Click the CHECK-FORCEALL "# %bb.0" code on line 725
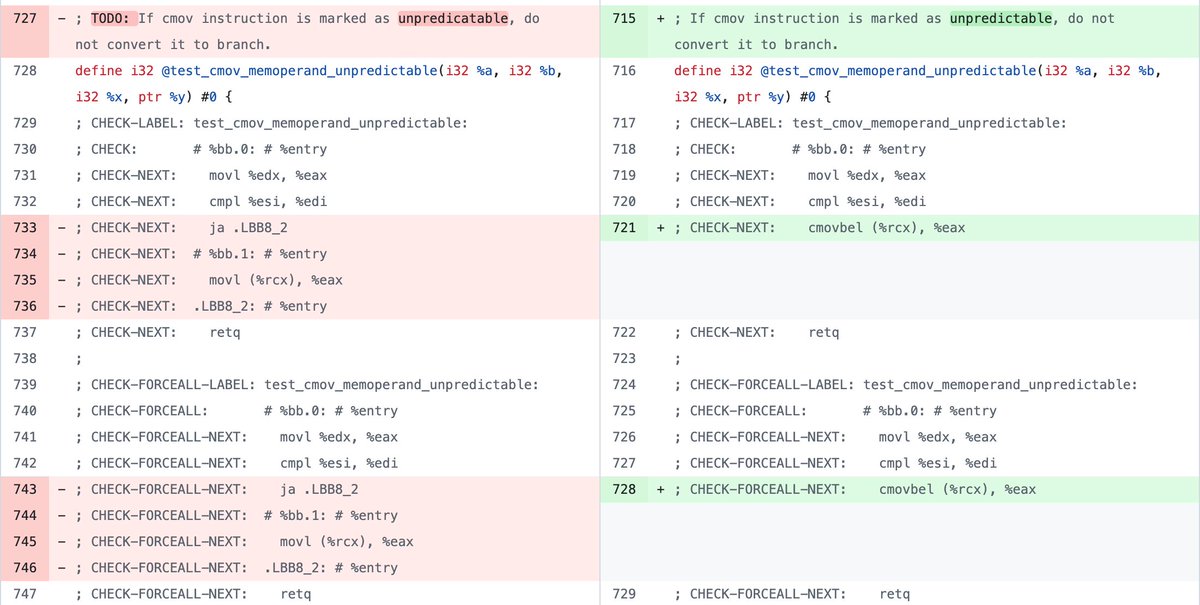The width and height of the screenshot is (1200, 605). [x=930, y=410]
